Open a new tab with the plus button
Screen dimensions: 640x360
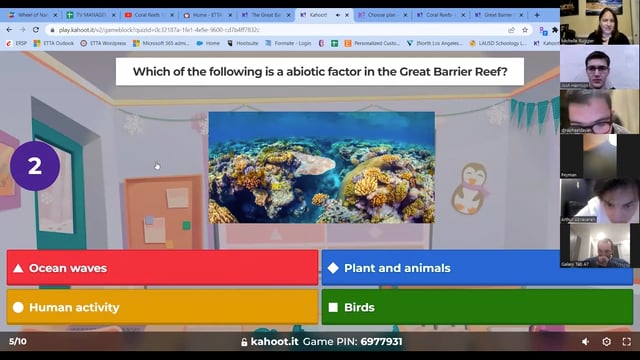pyautogui.click(x=537, y=15)
